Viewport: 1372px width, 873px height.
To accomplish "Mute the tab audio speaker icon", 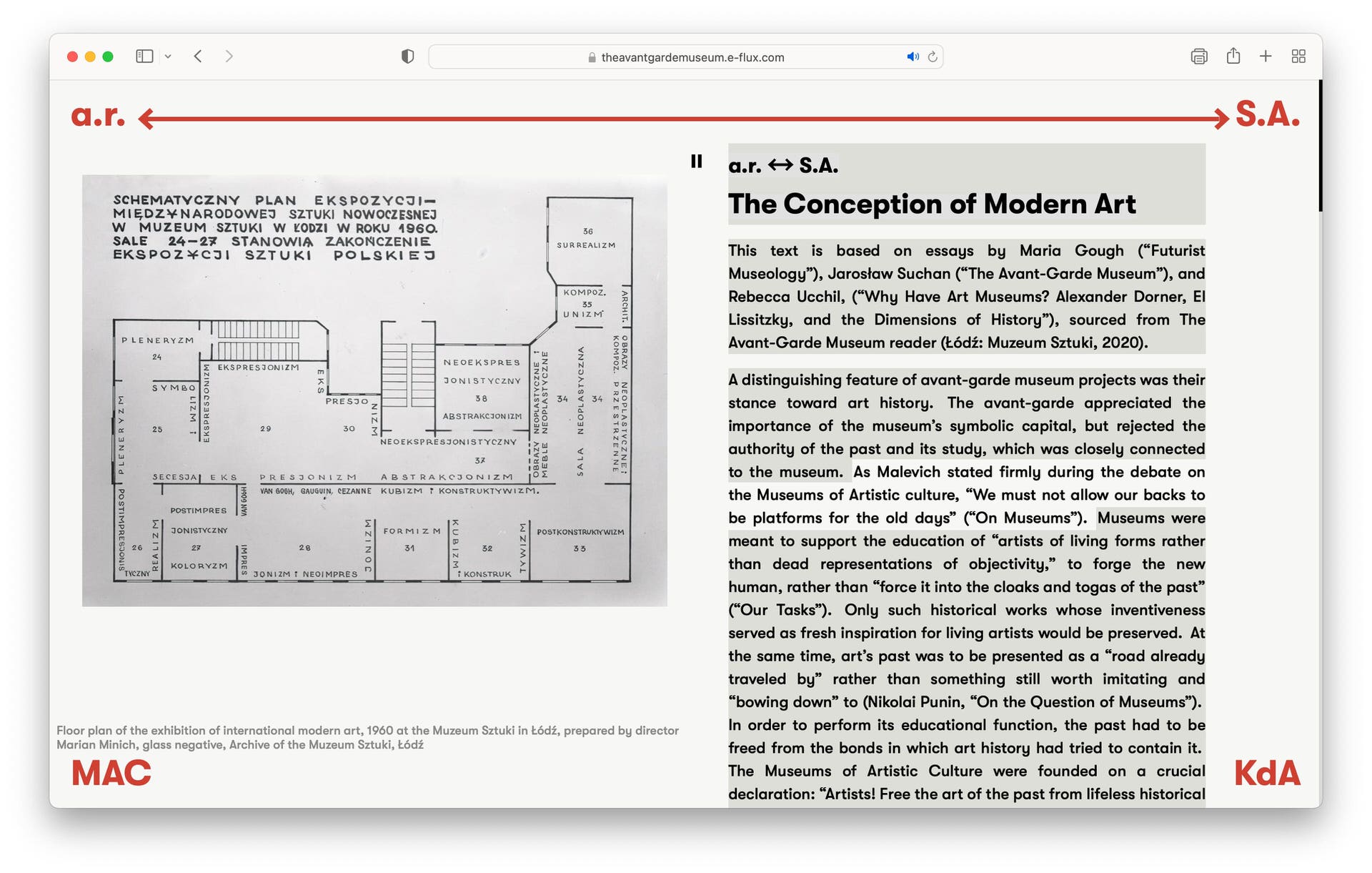I will (912, 56).
